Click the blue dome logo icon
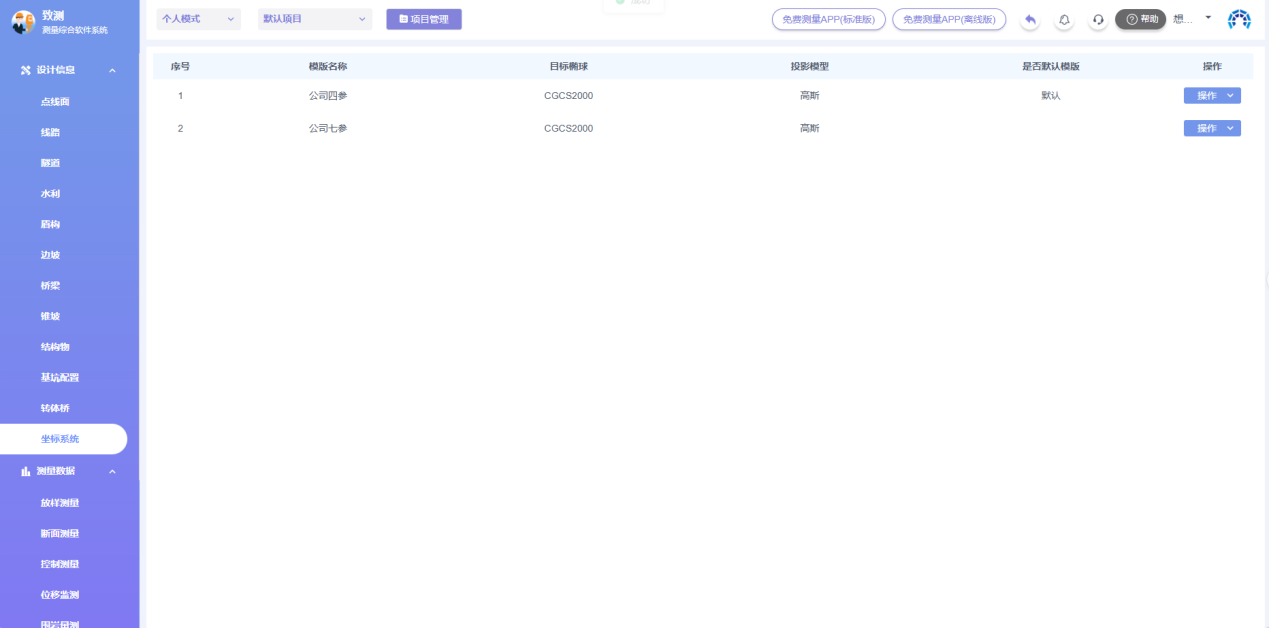 1239,19
